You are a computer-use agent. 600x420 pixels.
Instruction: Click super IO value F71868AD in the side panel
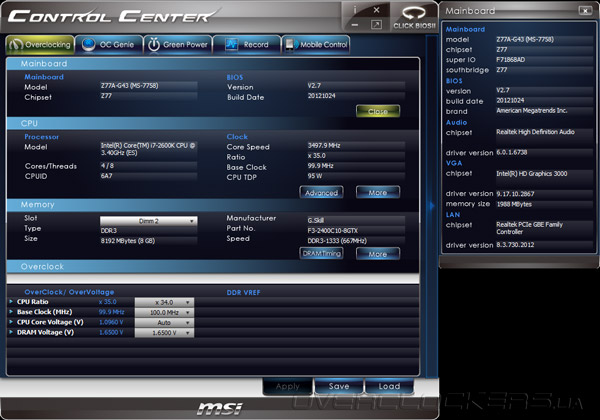[544, 60]
